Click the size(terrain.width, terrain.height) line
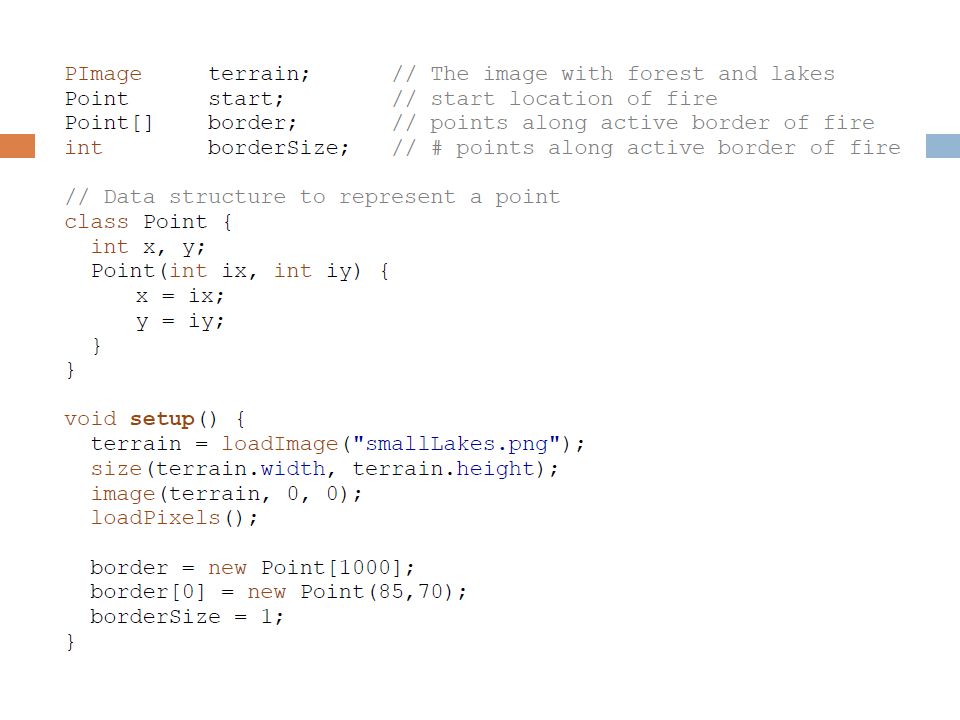Image resolution: width=960 pixels, height=720 pixels. click(x=324, y=469)
